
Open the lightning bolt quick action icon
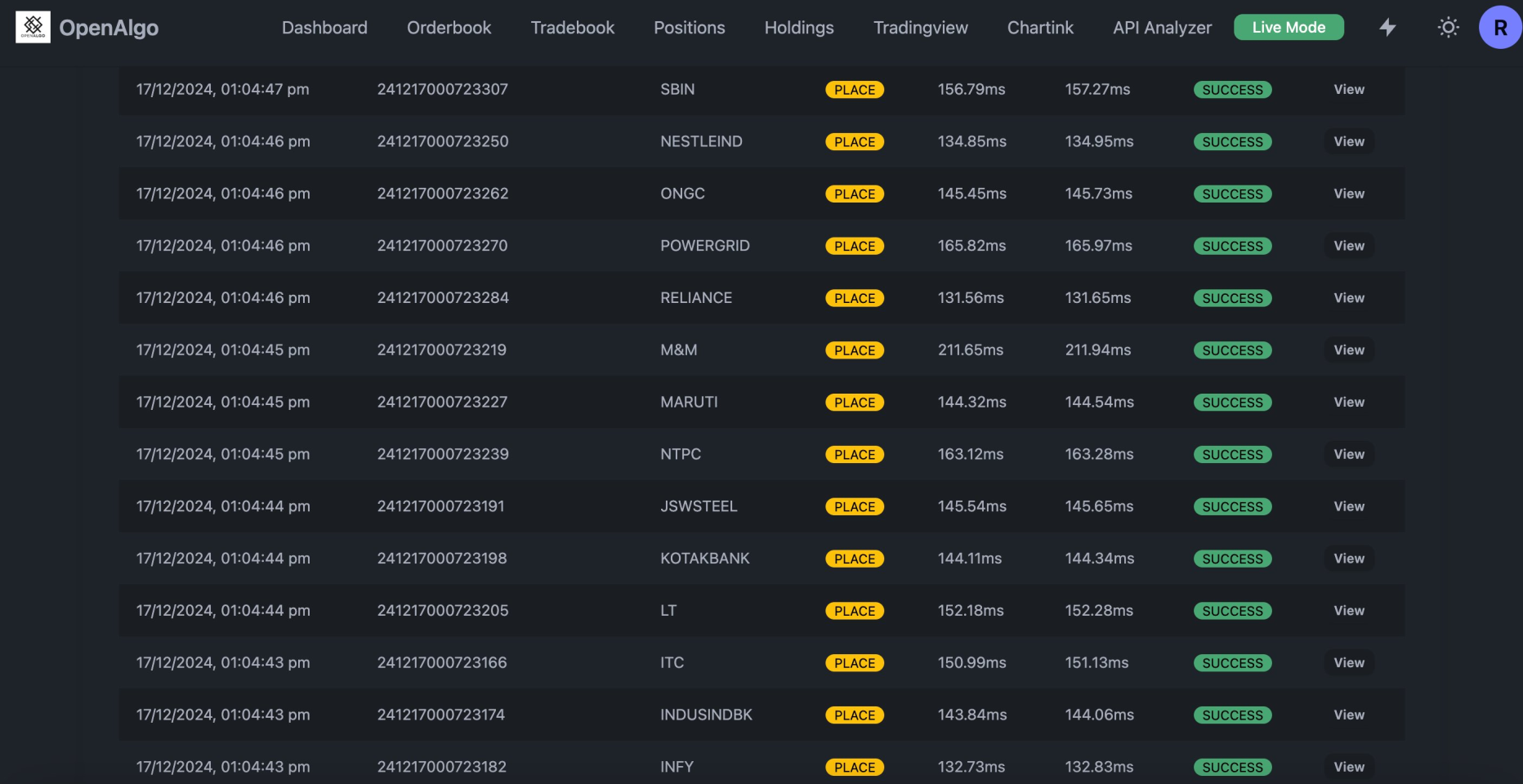pos(1387,27)
